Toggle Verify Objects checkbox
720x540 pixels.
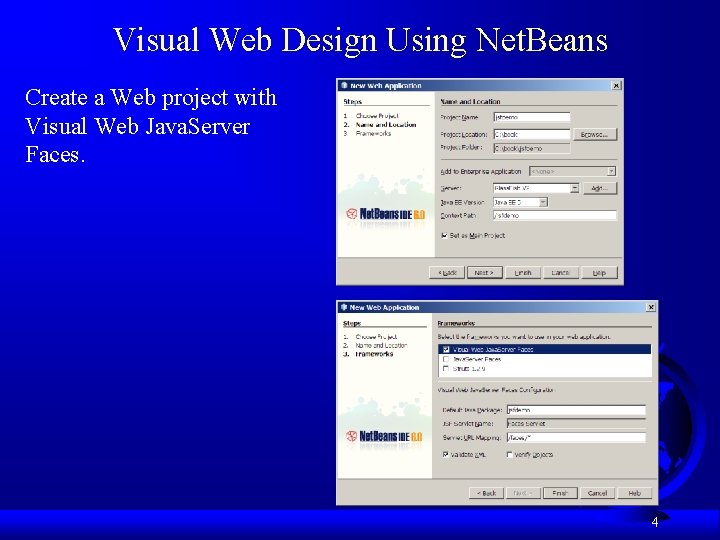tap(509, 455)
